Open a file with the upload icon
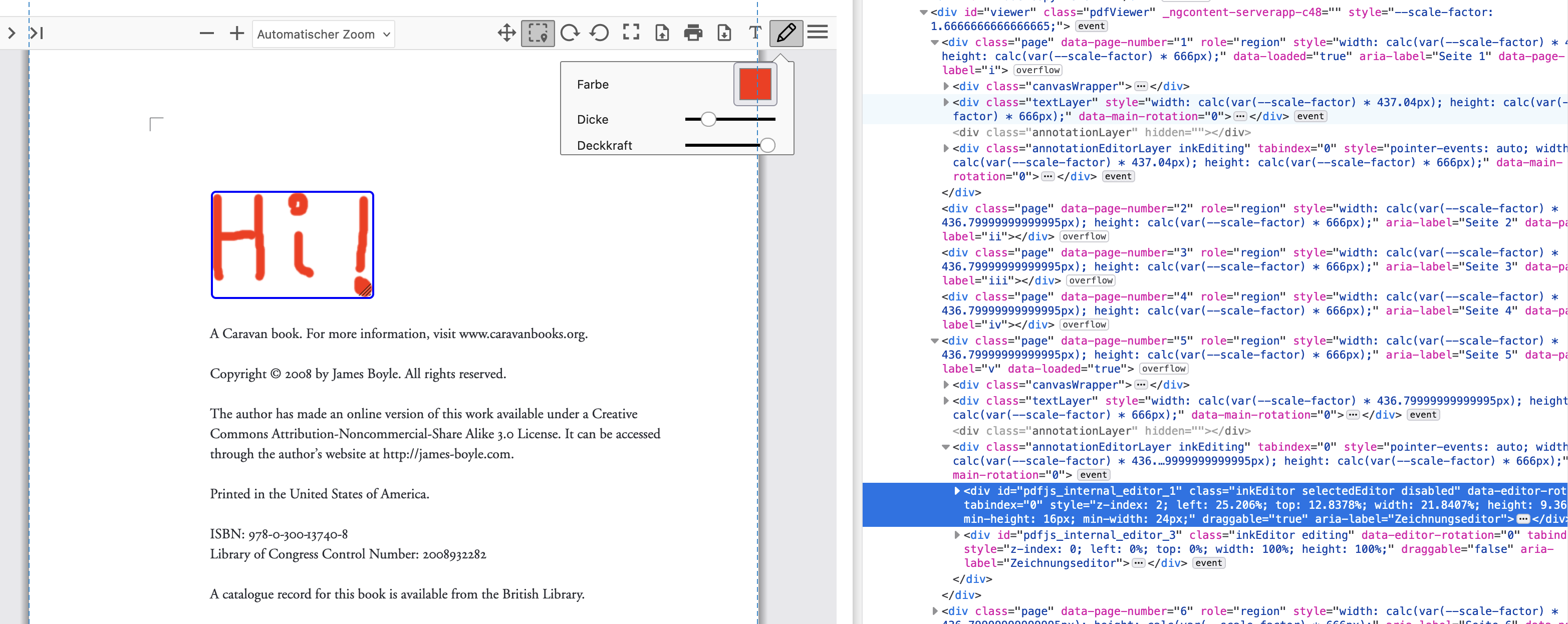 click(x=662, y=34)
